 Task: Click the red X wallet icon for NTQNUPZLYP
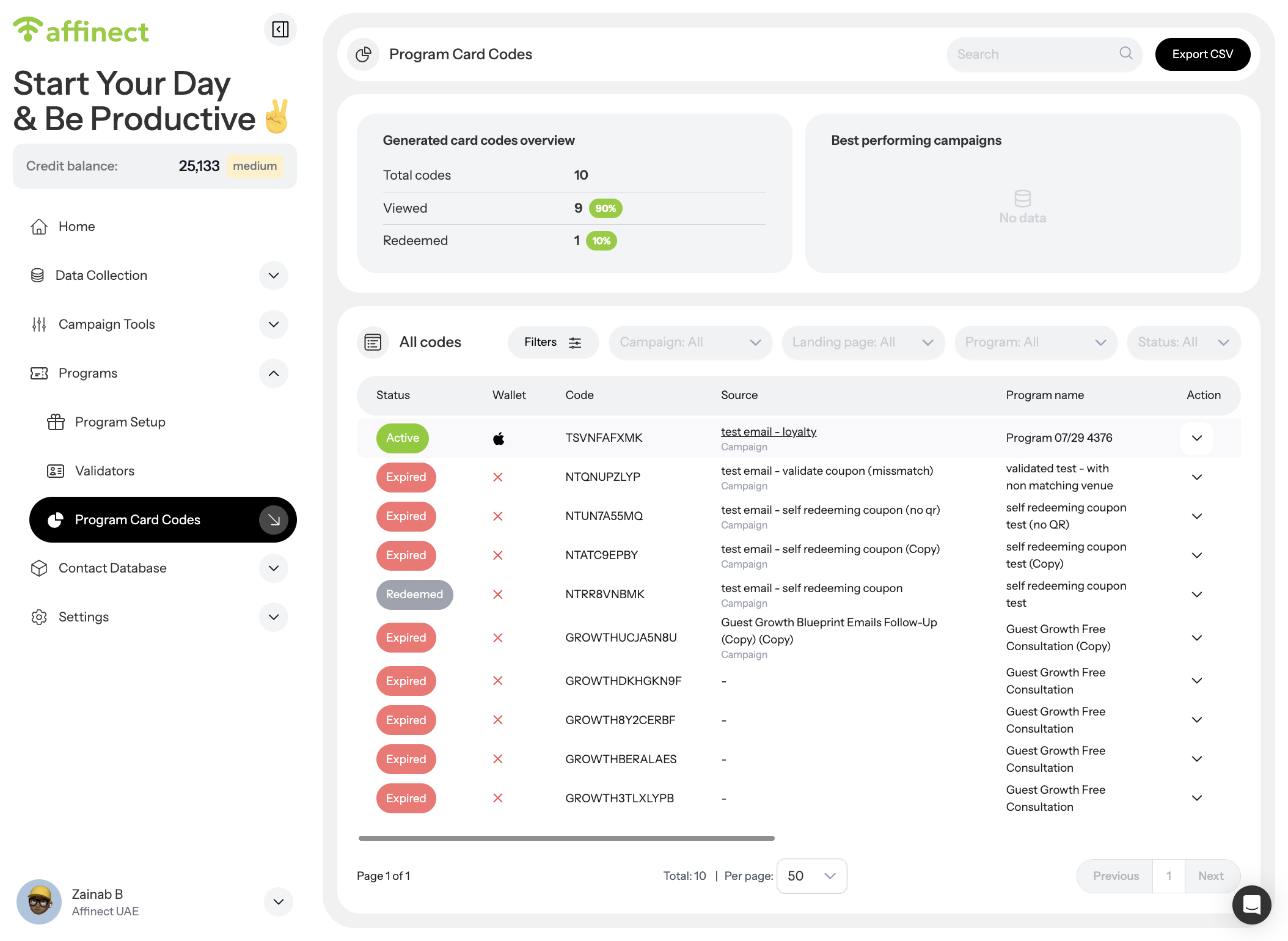click(498, 477)
